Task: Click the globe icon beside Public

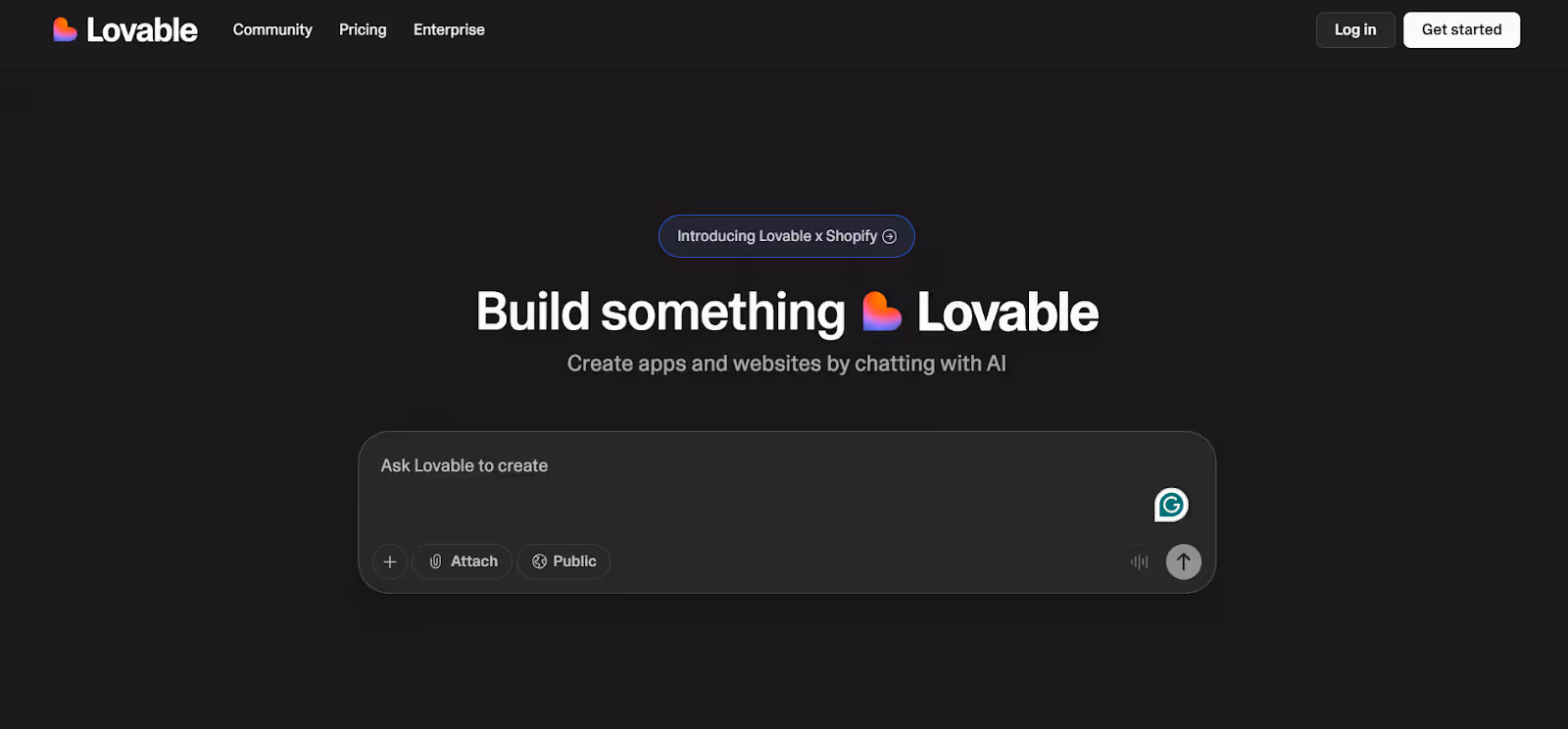Action: [539, 561]
